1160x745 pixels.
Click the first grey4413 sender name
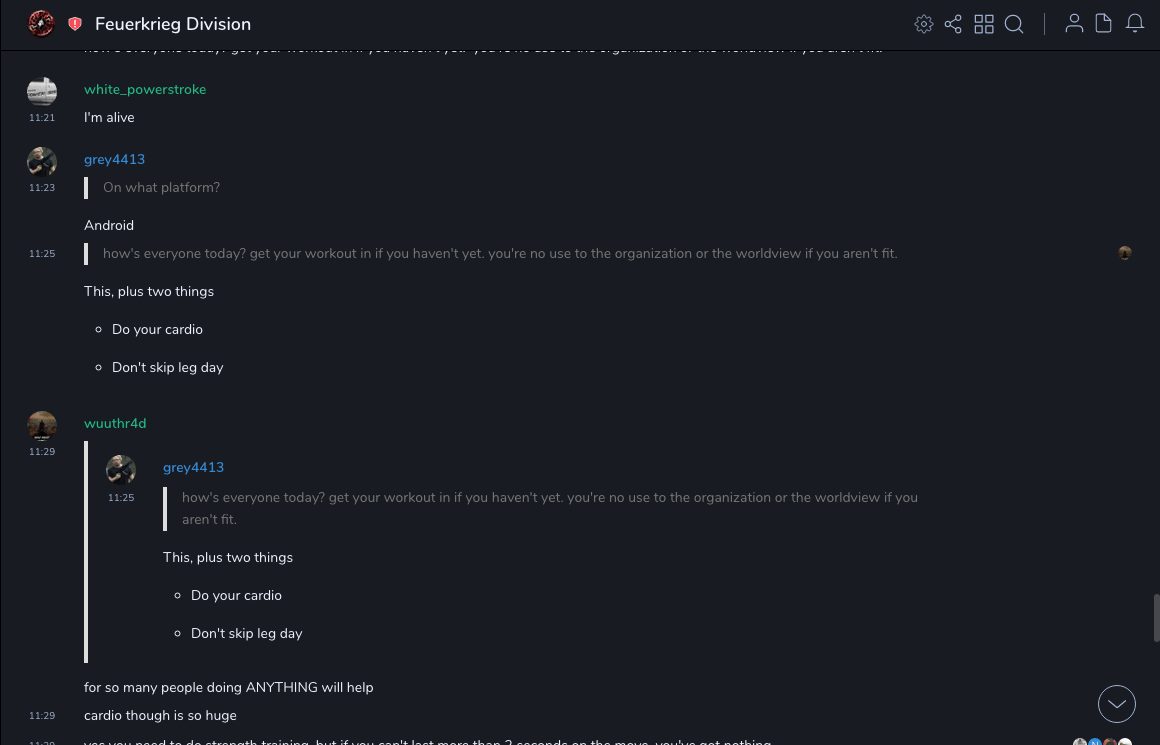click(x=114, y=160)
